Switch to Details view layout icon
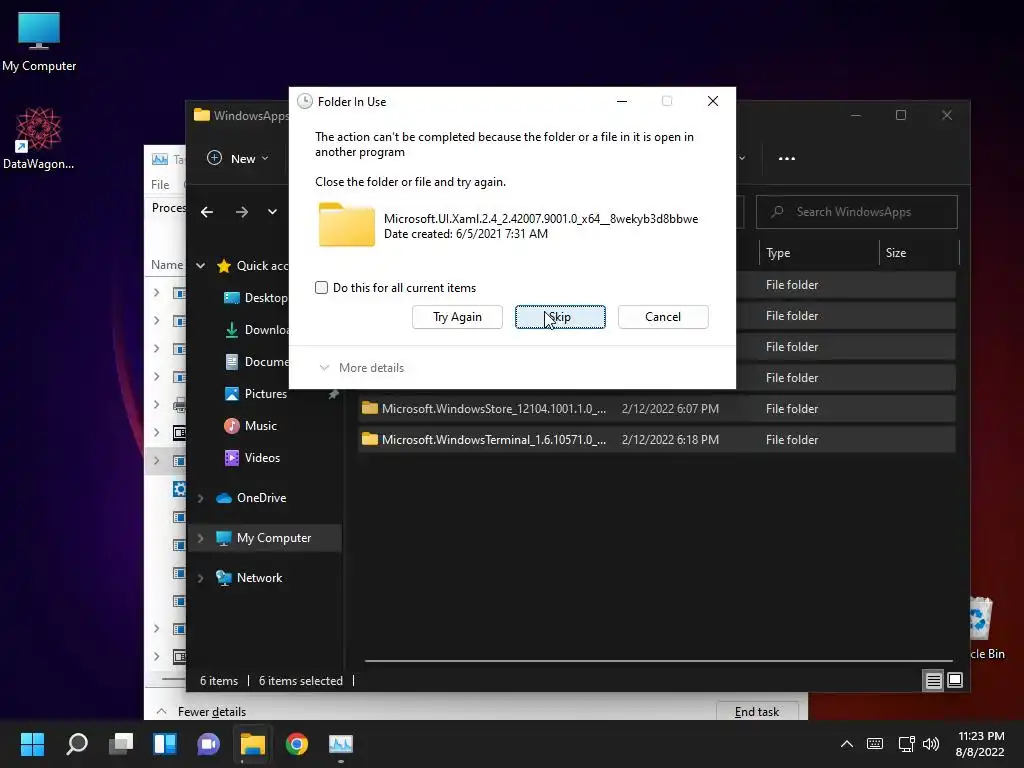 tap(933, 680)
